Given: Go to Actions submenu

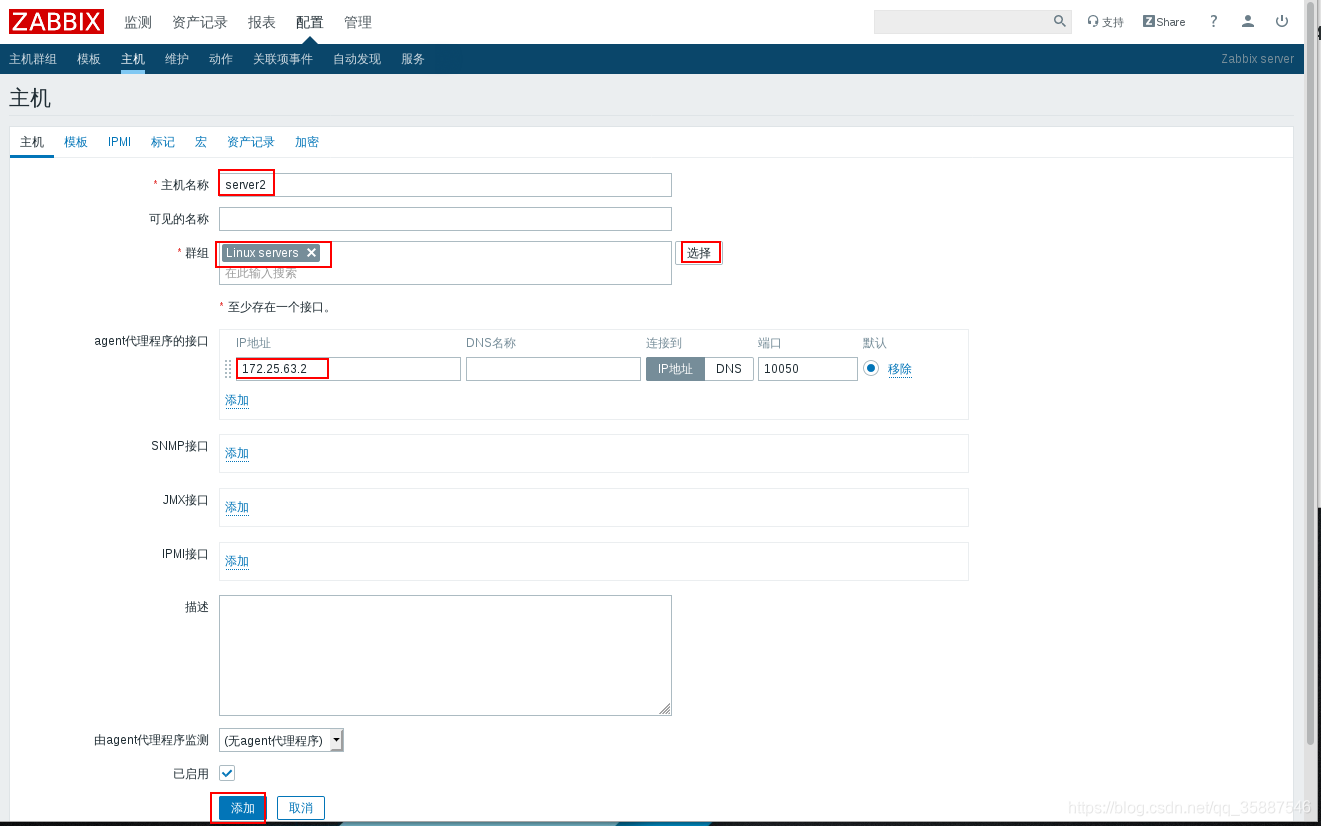Looking at the screenshot, I should (221, 59).
